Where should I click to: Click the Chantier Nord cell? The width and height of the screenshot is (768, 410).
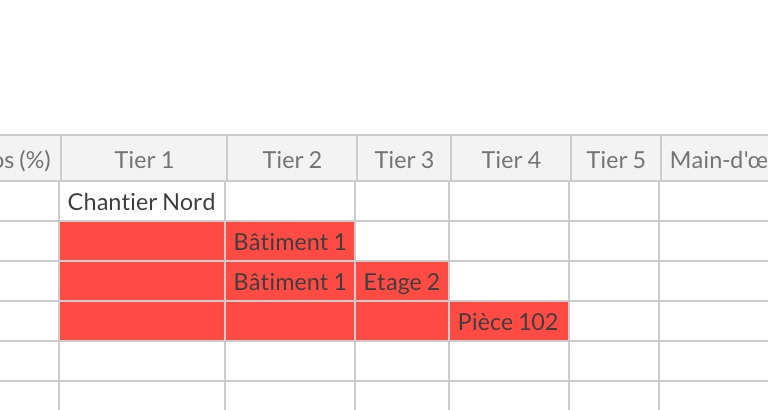click(x=142, y=201)
